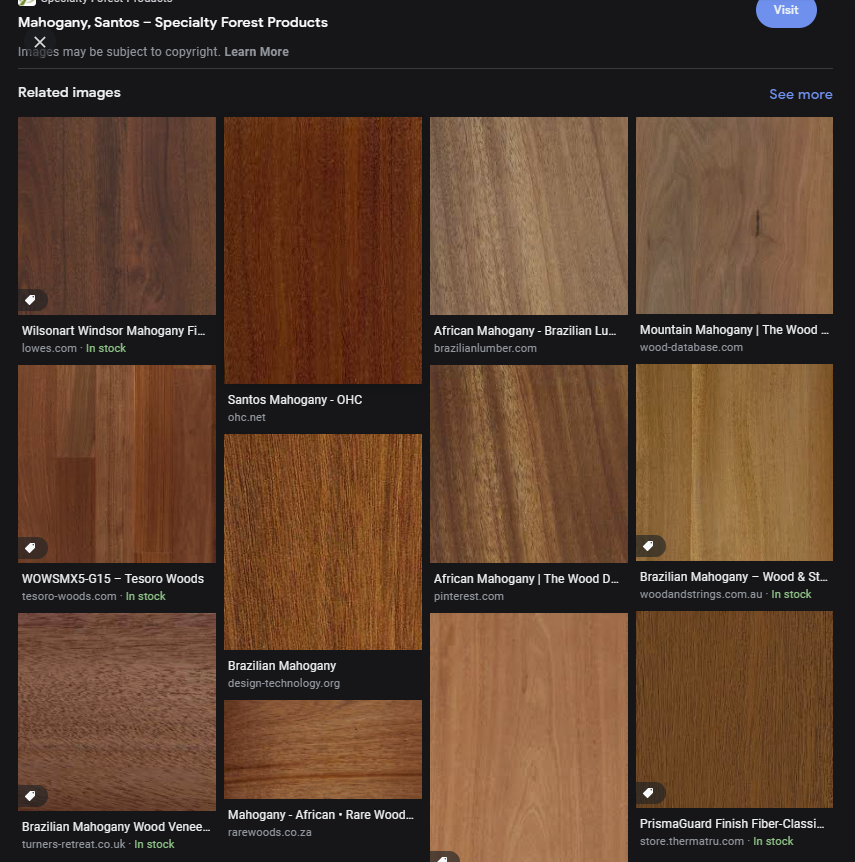The width and height of the screenshot is (855, 862).
Task: Open Brazilian Mahogany Wood Veneer thumbnail
Action: tap(117, 711)
